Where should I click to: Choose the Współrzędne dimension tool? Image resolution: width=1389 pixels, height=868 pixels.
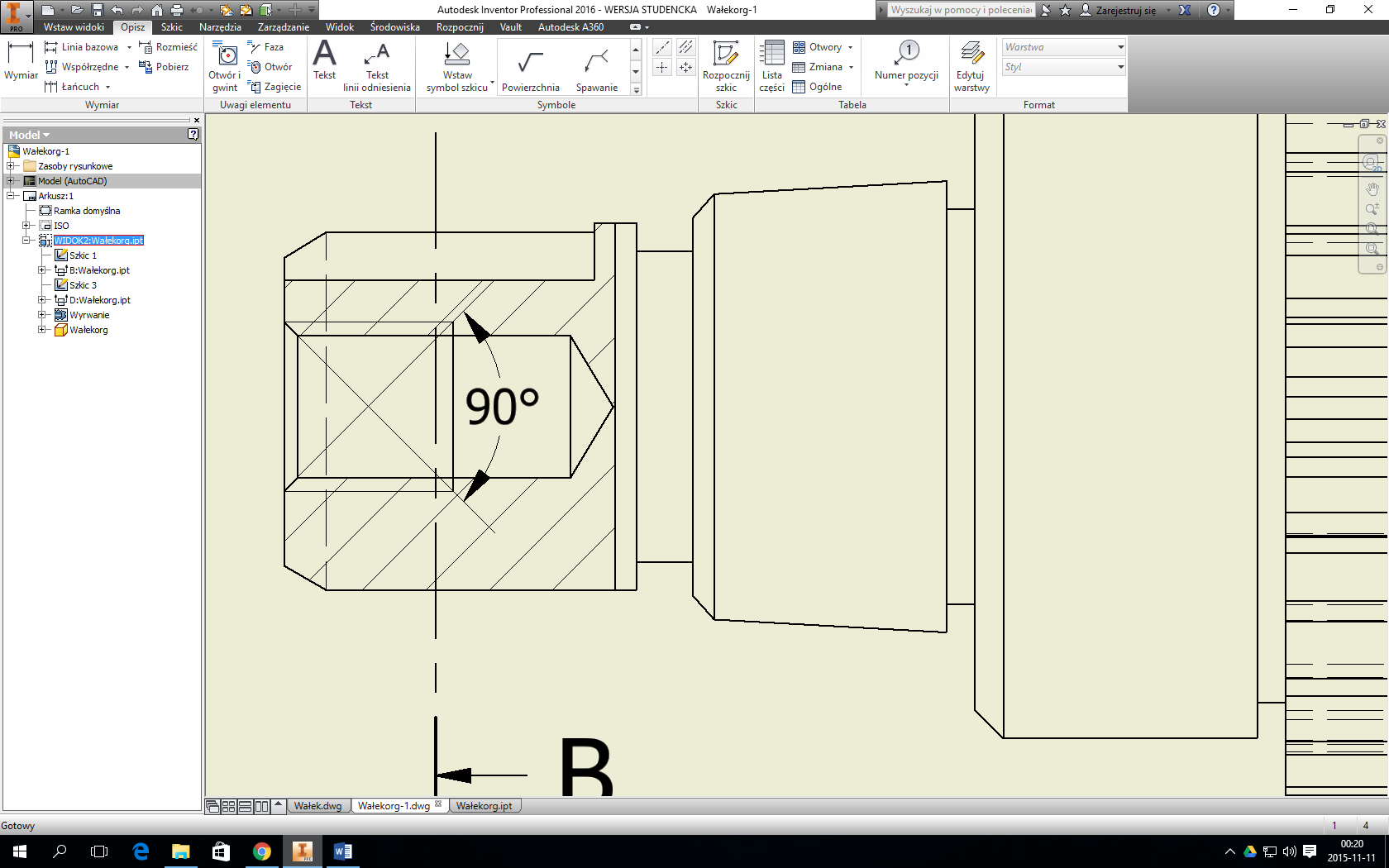81,67
